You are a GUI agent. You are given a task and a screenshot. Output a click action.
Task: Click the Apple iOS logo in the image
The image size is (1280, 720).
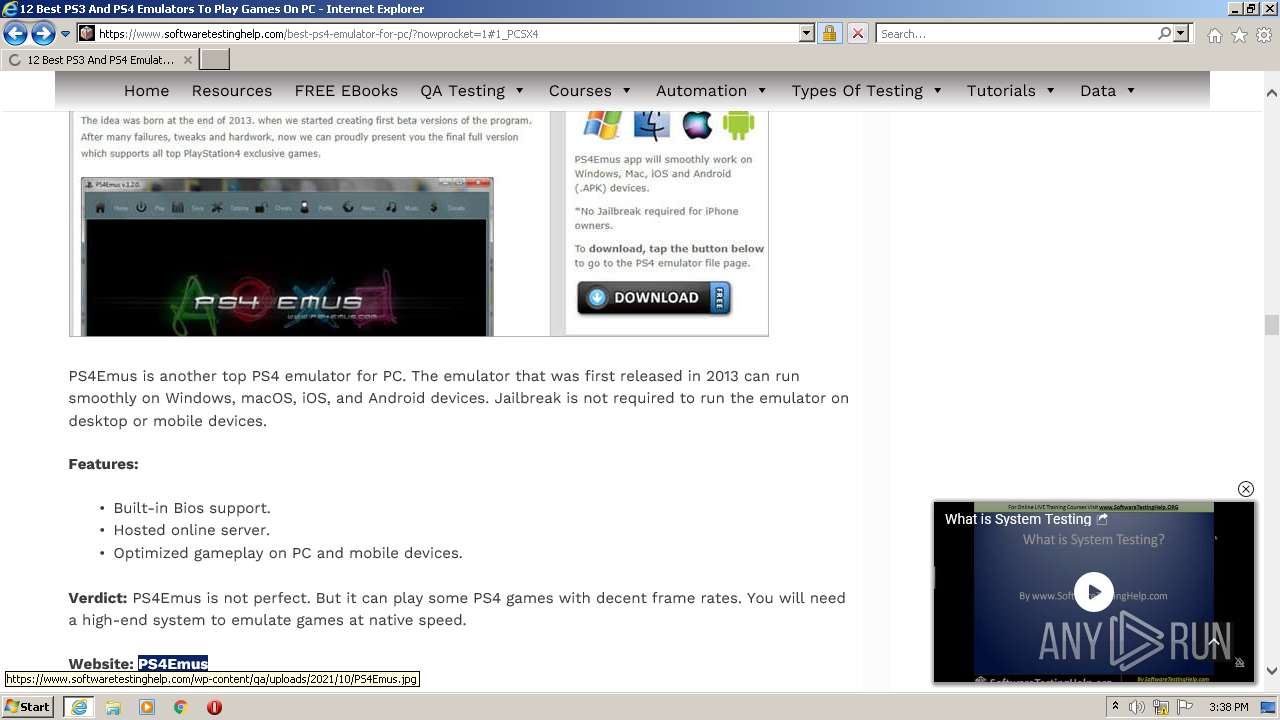696,125
